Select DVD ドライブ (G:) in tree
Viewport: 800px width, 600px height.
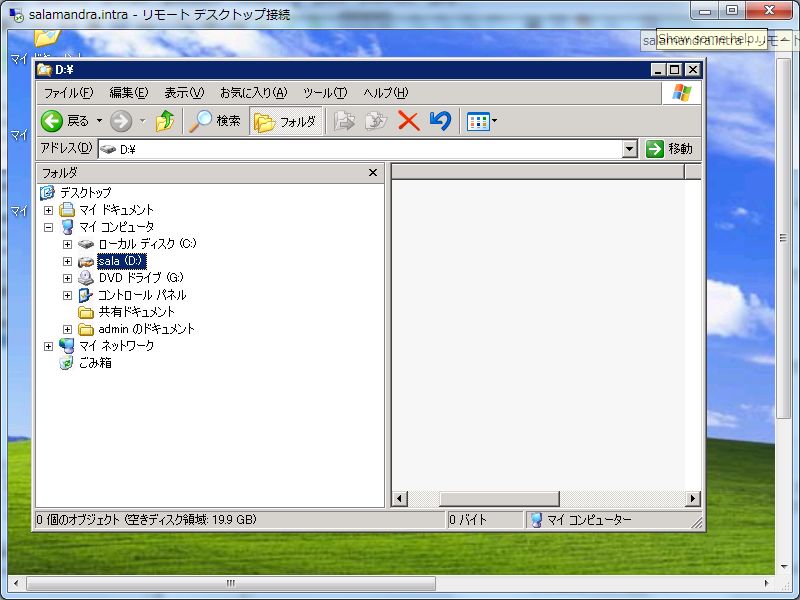coord(141,278)
